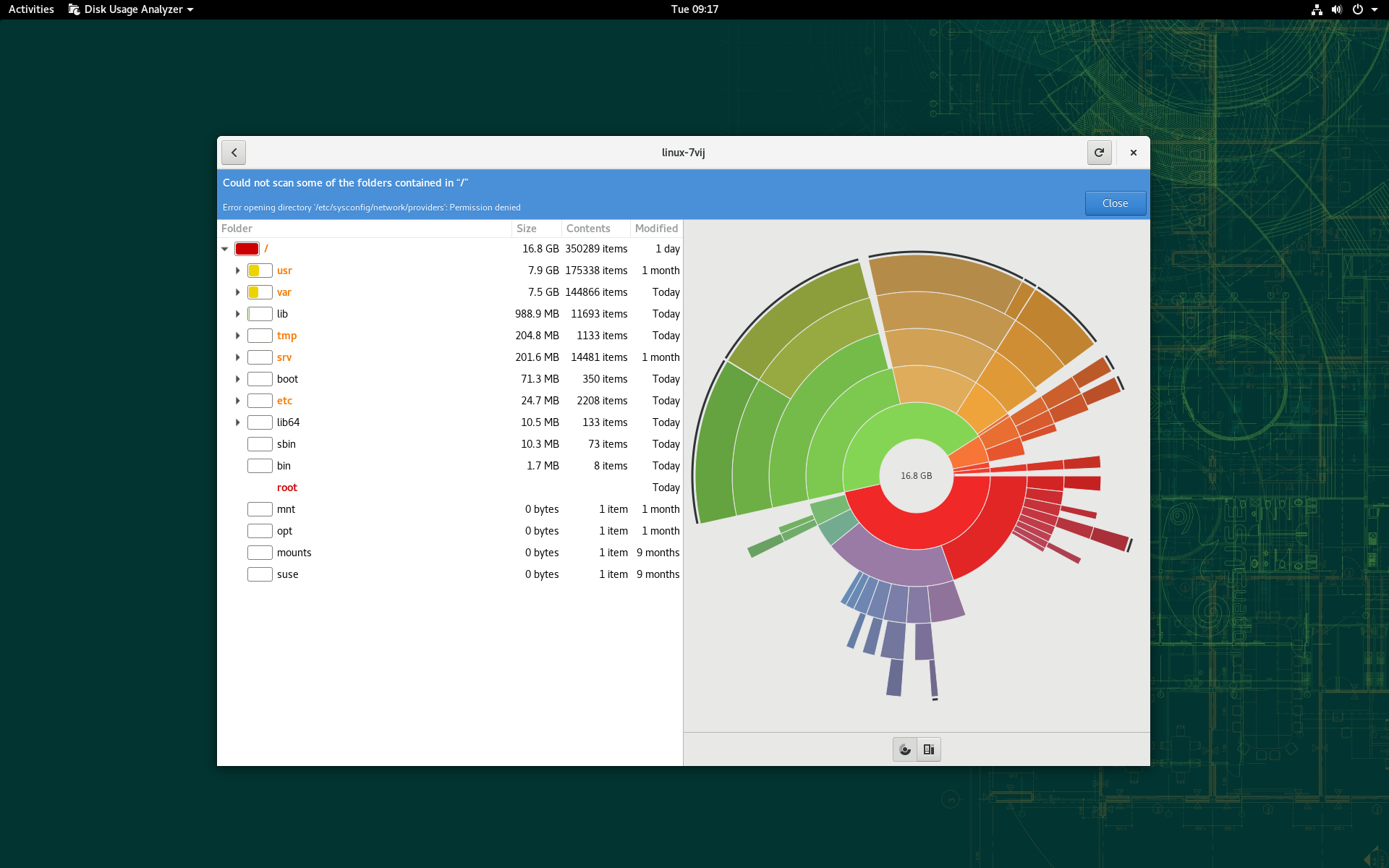Click the rescan reload icon
1389x868 pixels.
point(1099,153)
